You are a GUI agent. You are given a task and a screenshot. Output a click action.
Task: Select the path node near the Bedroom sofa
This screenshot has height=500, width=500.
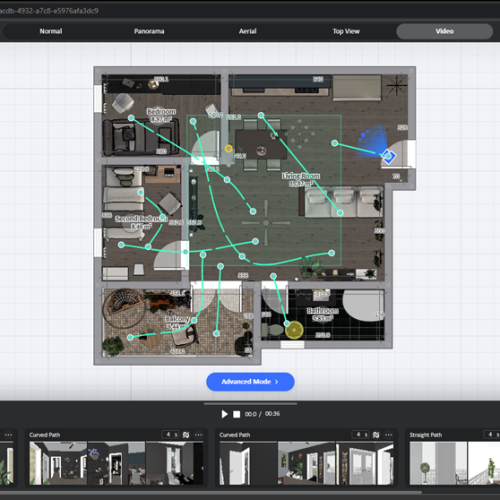(x=131, y=118)
